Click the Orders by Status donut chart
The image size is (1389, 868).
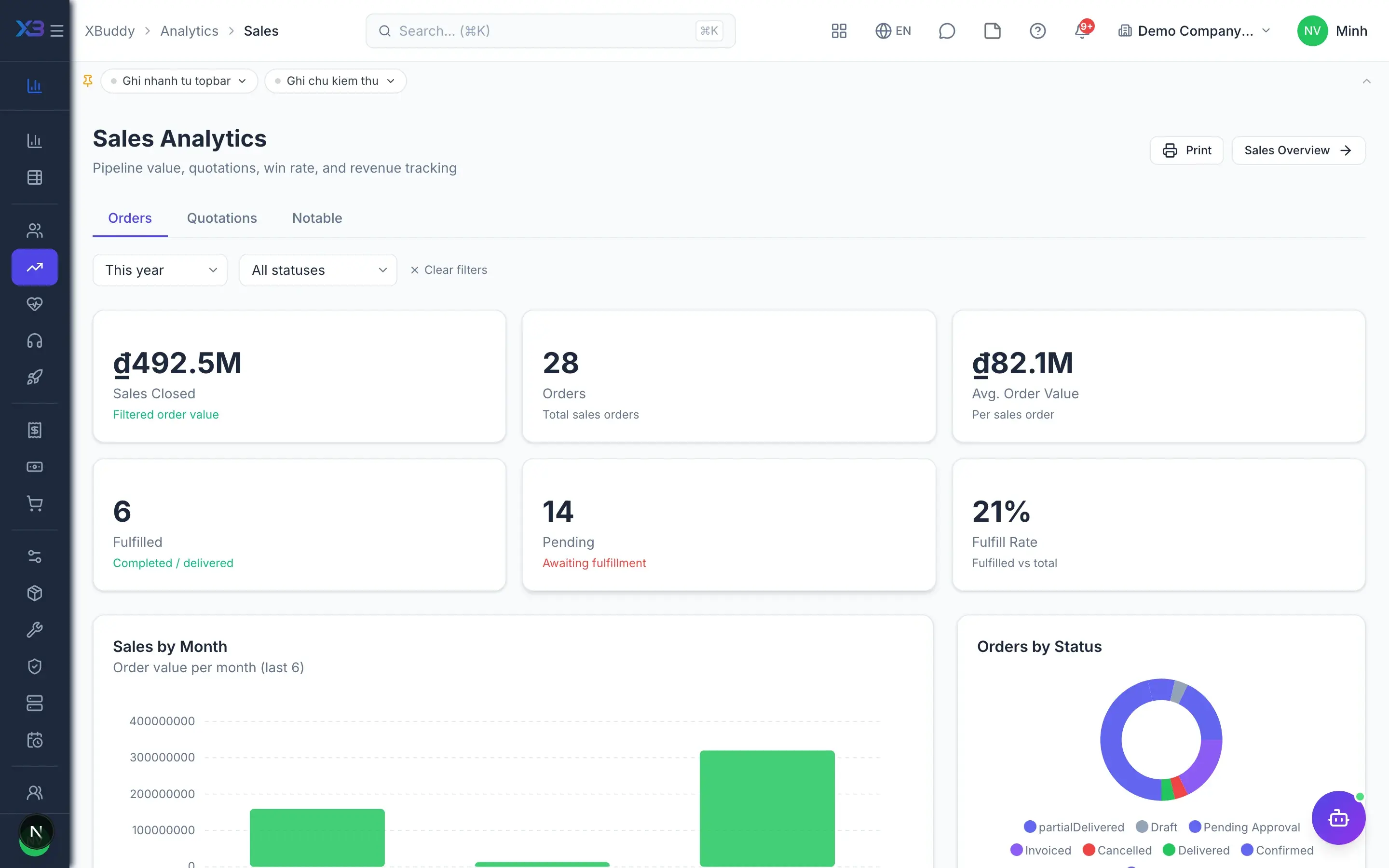point(1160,739)
